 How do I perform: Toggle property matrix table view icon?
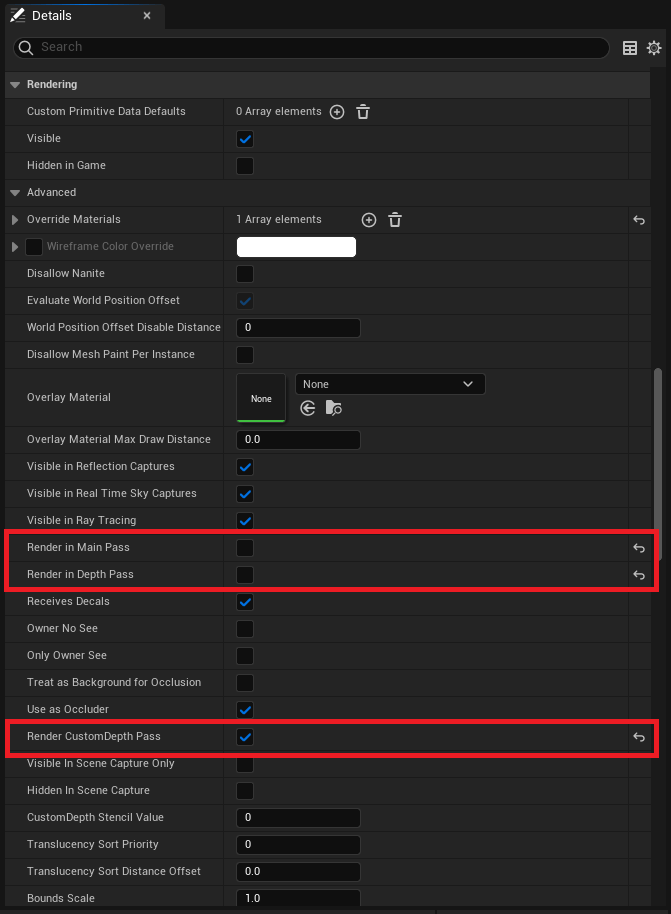(x=630, y=47)
